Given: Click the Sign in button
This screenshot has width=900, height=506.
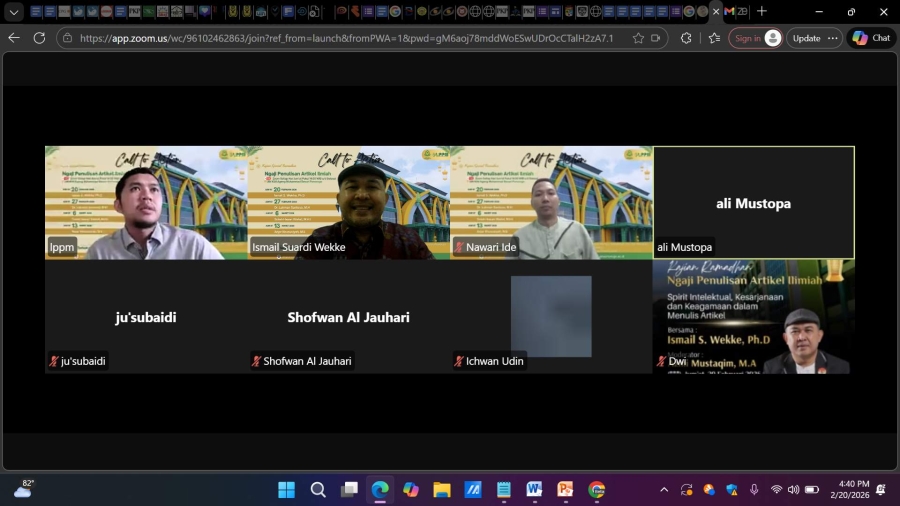Looking at the screenshot, I should (x=756, y=38).
